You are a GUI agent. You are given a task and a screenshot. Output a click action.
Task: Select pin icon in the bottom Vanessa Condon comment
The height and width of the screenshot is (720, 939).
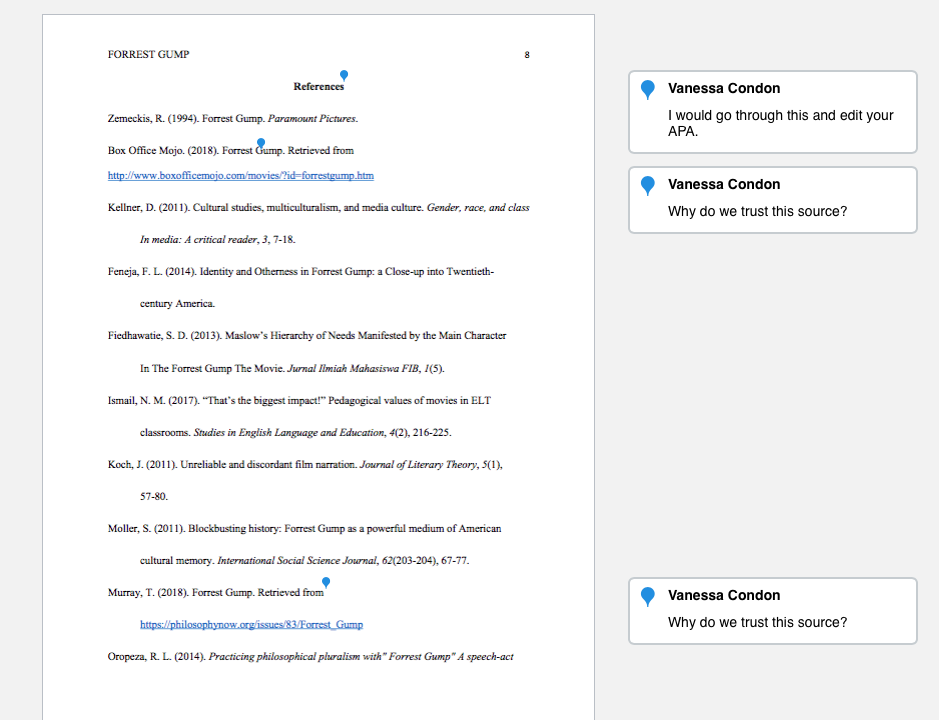coord(647,597)
